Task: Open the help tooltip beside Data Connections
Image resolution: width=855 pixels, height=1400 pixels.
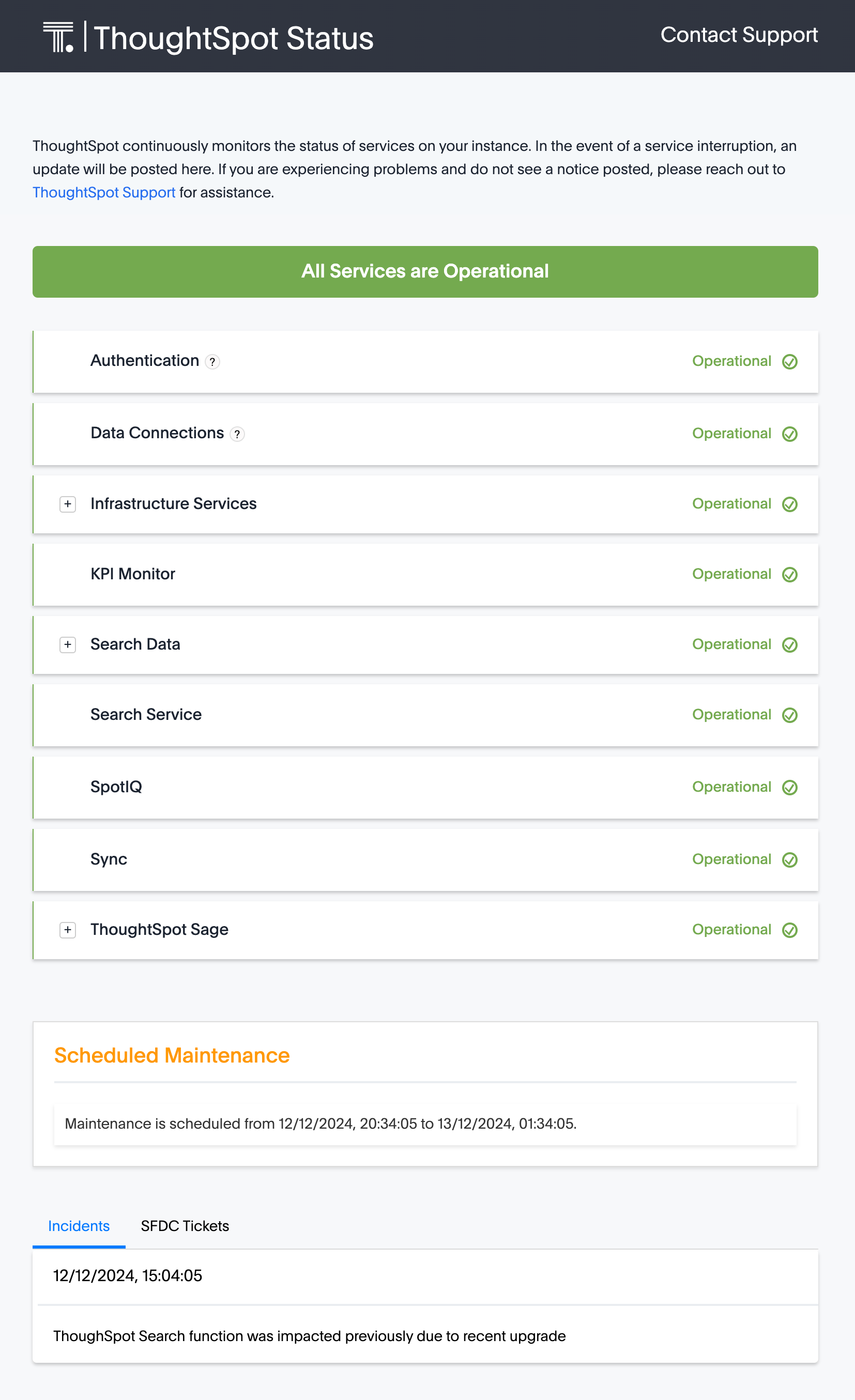Action: [x=237, y=434]
